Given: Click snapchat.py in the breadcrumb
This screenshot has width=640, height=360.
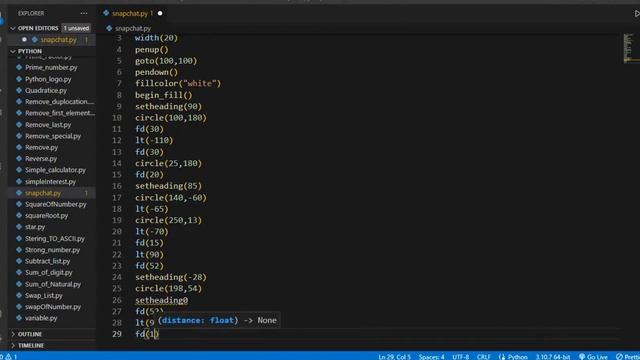Looking at the screenshot, I should (133, 28).
